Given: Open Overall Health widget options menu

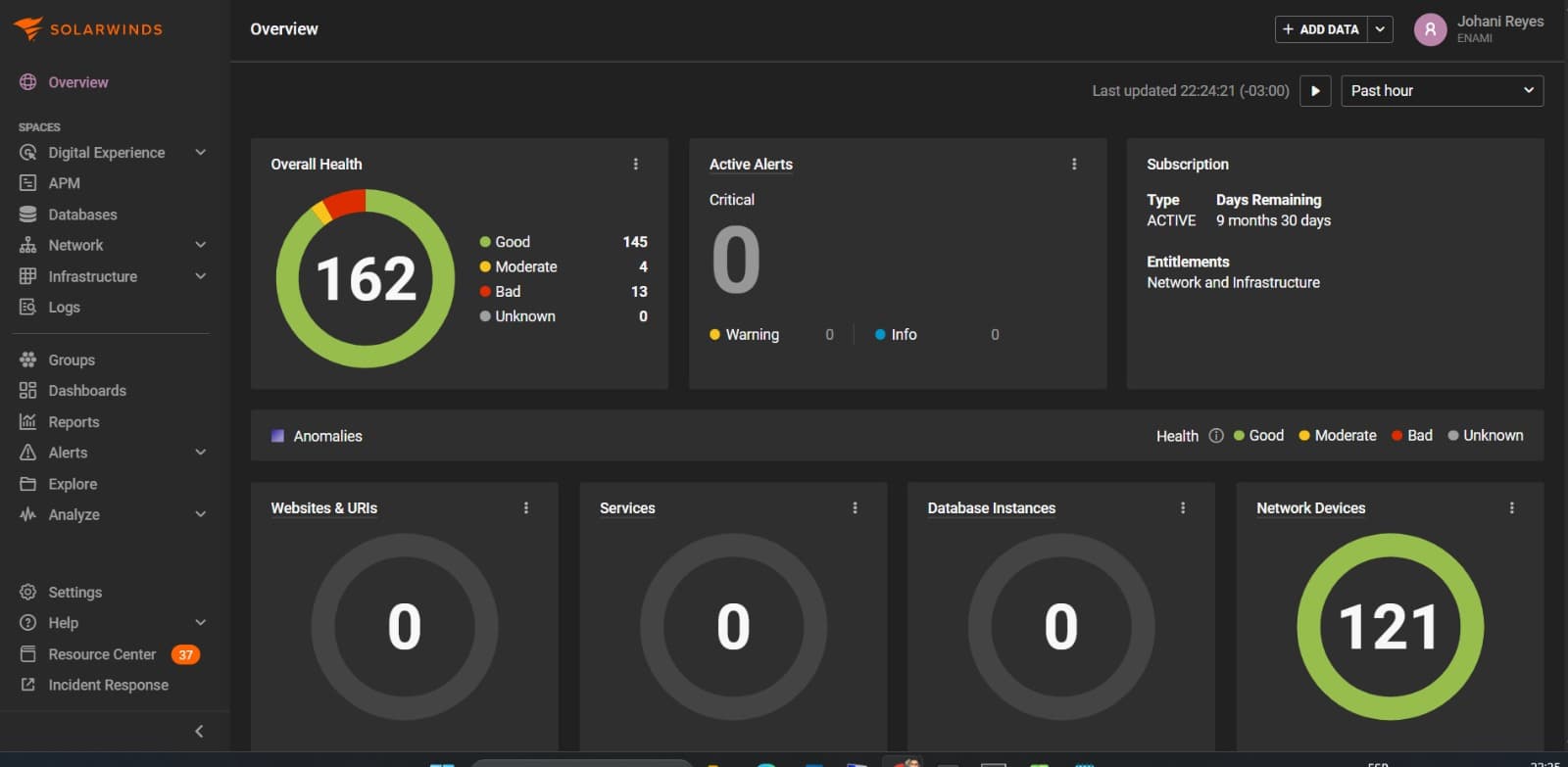Looking at the screenshot, I should [x=635, y=165].
